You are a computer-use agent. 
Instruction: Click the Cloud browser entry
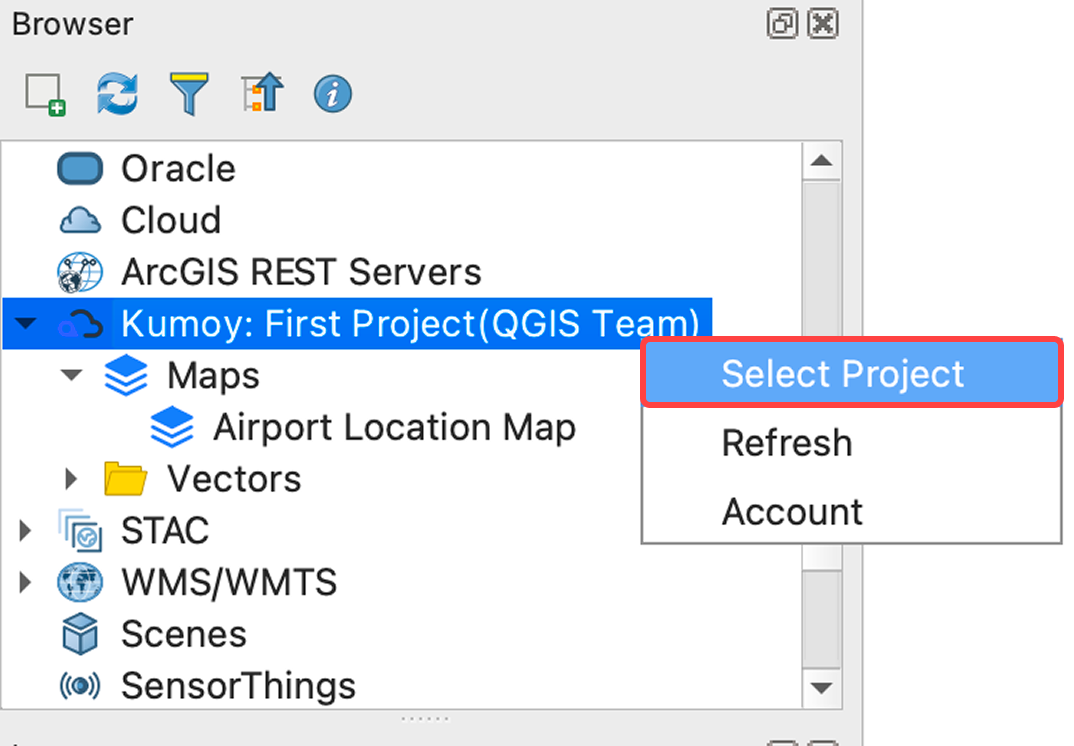pos(170,220)
